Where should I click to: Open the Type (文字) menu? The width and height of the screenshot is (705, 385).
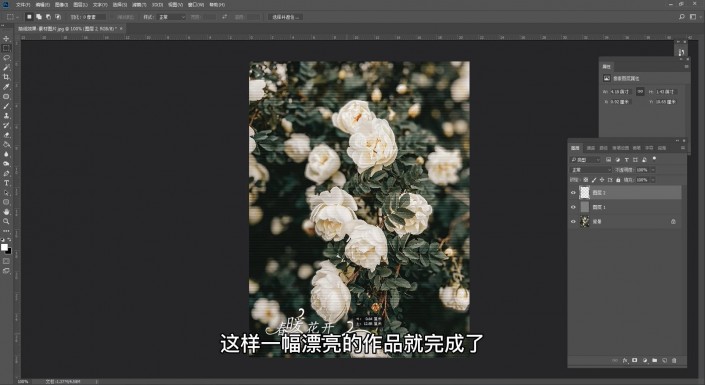(x=100, y=4)
